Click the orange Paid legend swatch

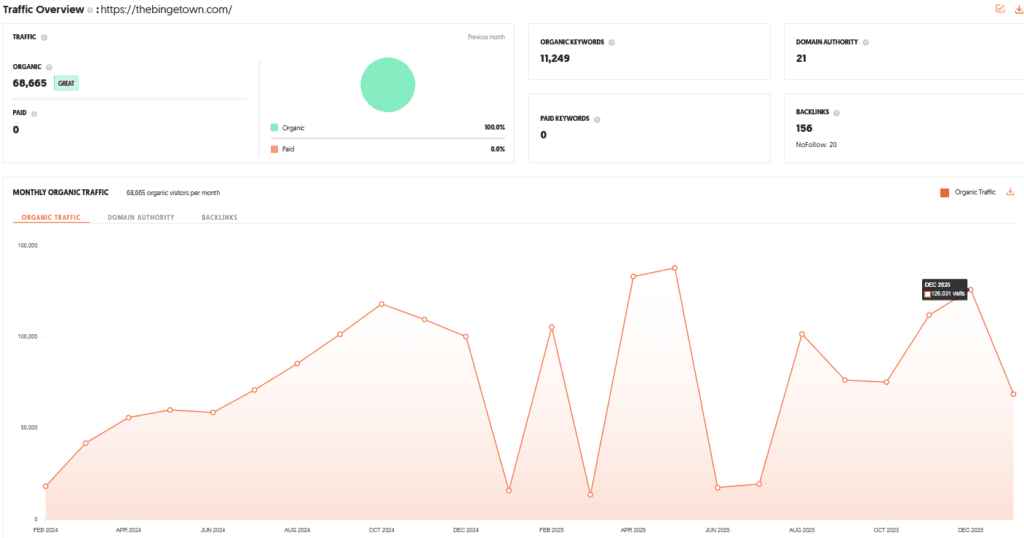pos(274,149)
